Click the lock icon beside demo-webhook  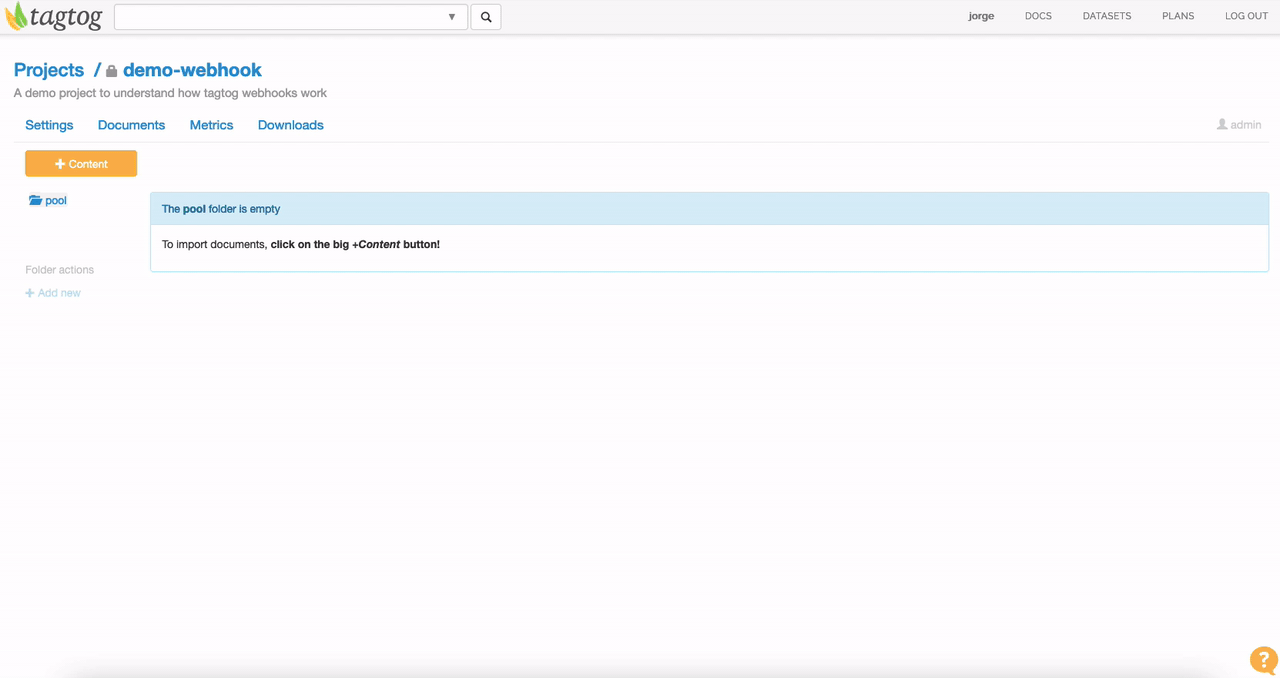click(x=112, y=71)
